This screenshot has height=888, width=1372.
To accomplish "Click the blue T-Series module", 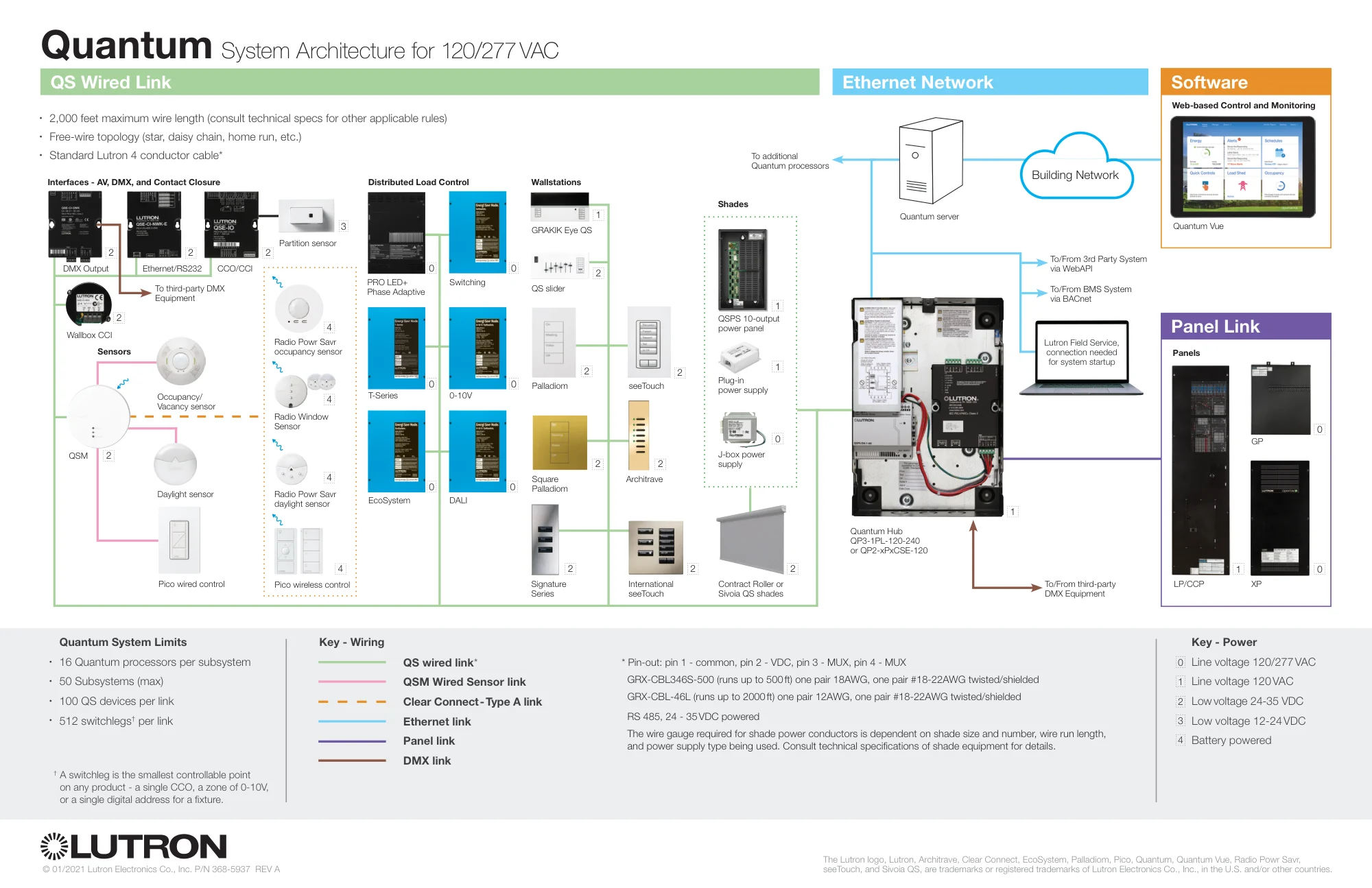I will 397,348.
